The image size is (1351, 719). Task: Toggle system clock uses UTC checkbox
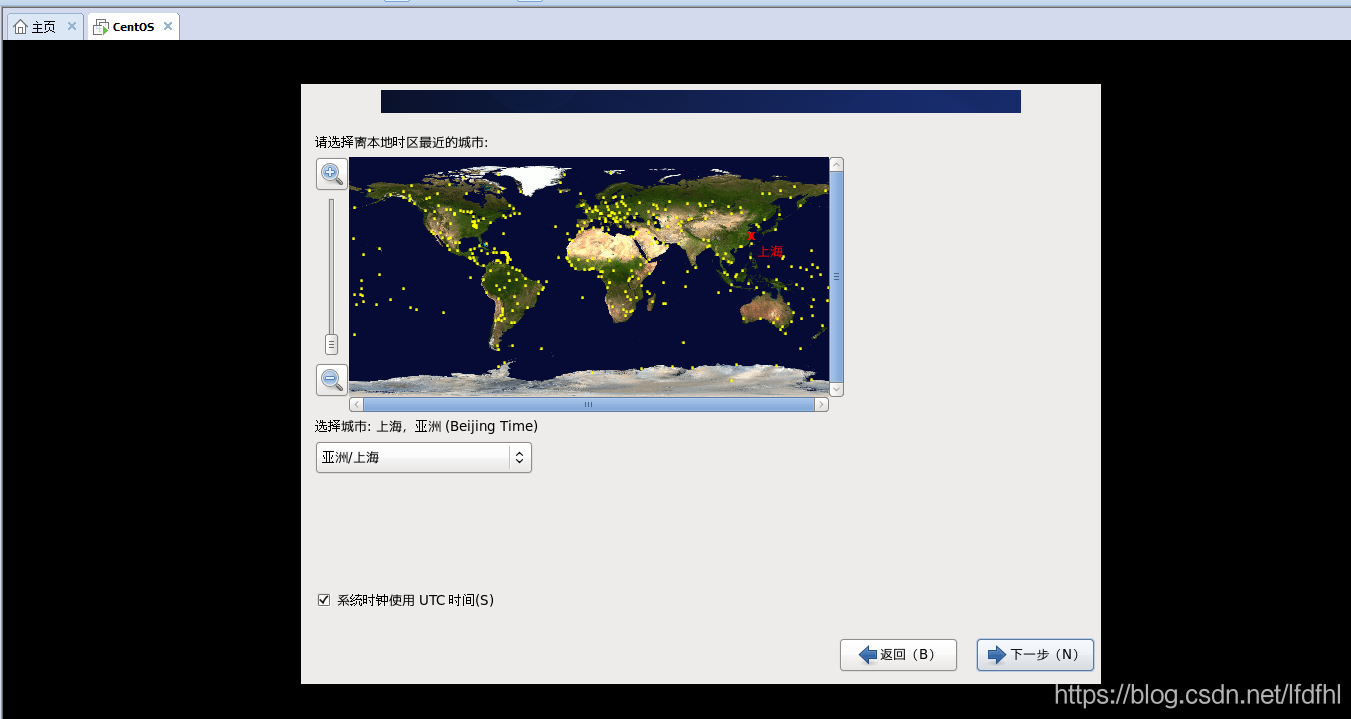click(324, 600)
